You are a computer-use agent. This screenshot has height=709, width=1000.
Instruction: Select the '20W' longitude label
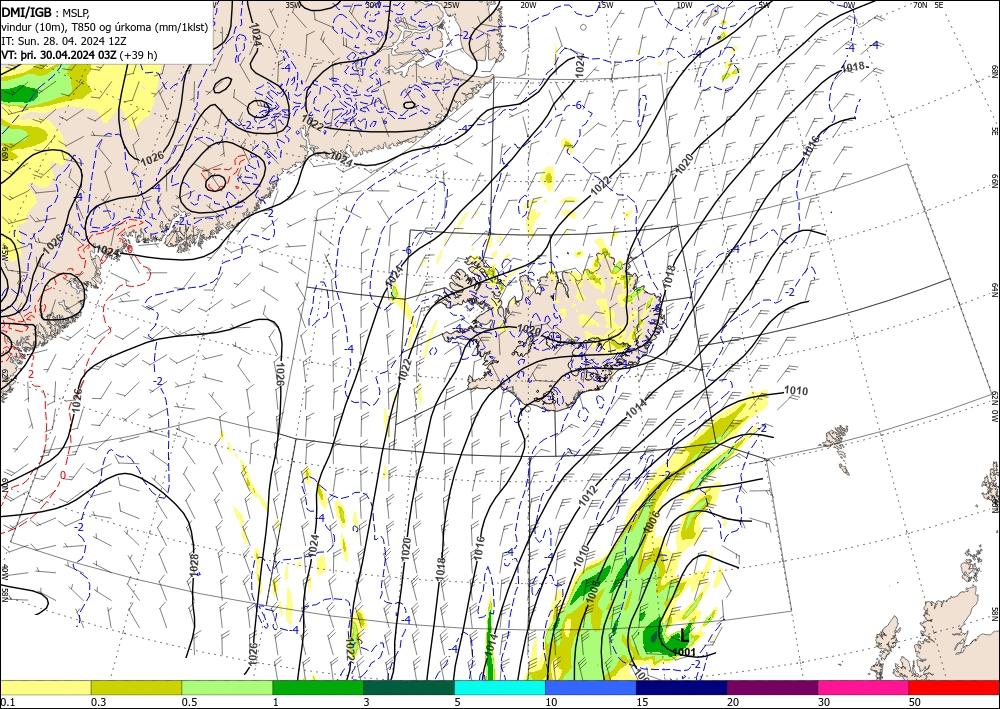pos(527,5)
